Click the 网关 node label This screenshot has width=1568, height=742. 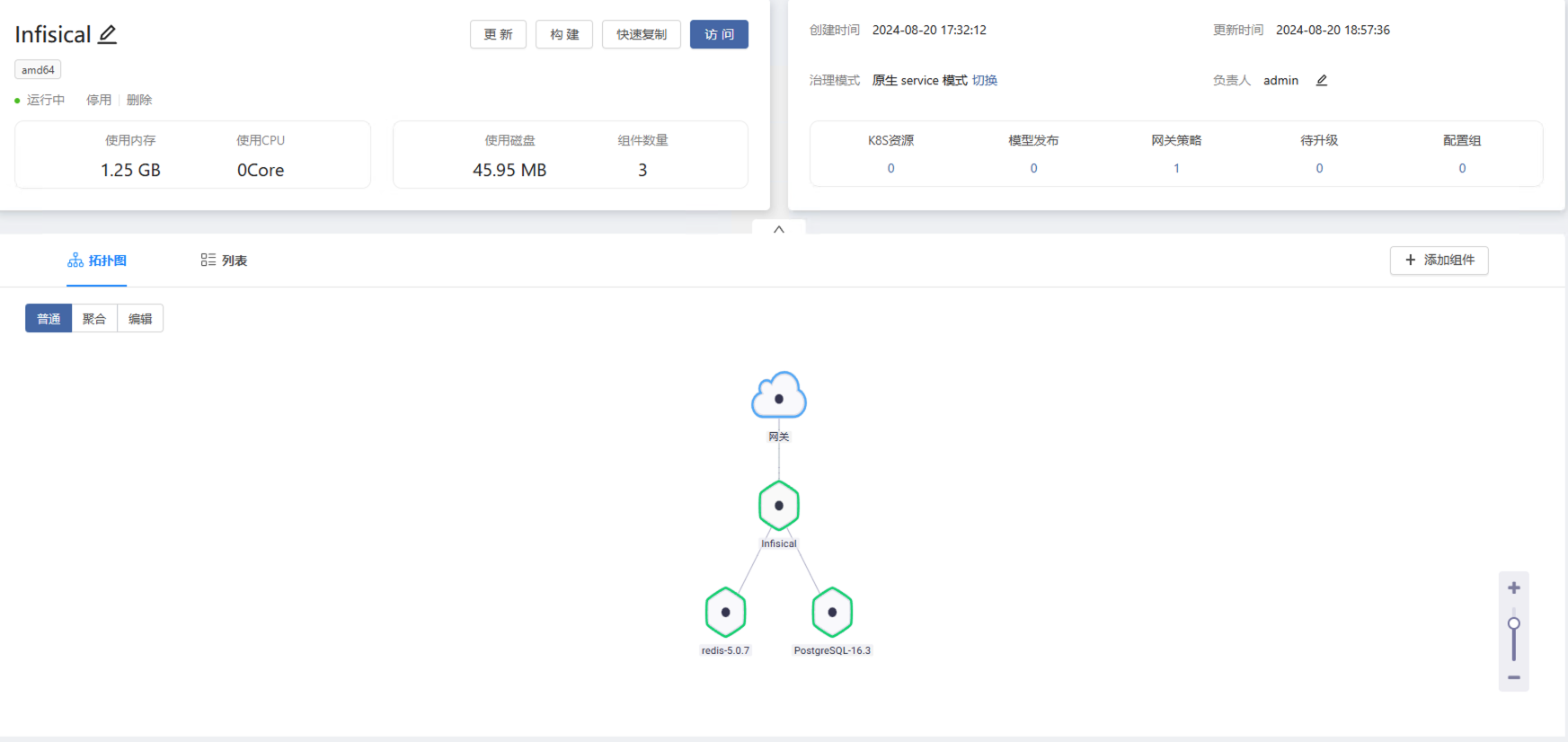click(779, 437)
